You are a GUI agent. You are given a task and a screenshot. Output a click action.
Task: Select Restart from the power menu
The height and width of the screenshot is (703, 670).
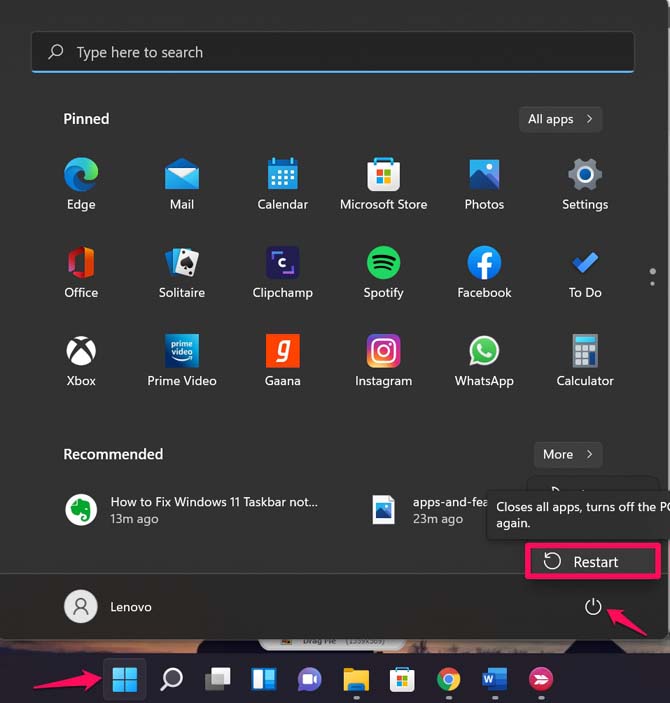click(592, 561)
